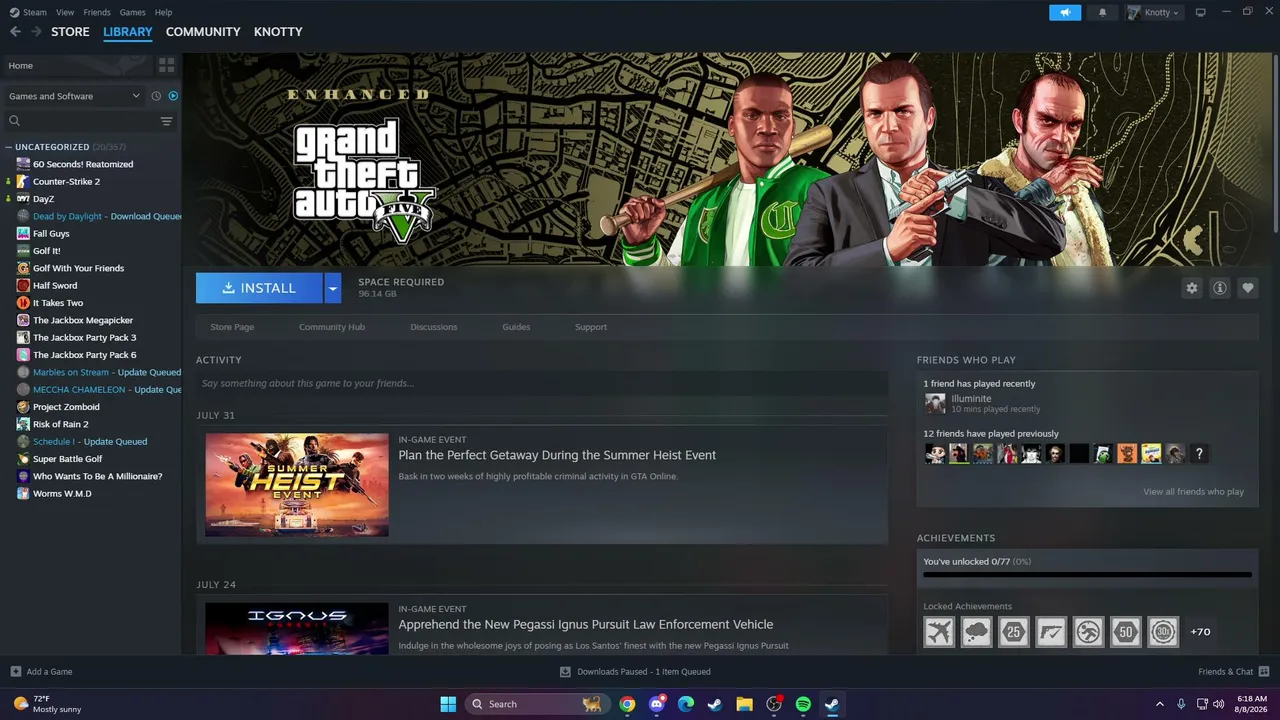This screenshot has height=720, width=1280.
Task: Open the announcements megaphone button
Action: (x=1065, y=12)
